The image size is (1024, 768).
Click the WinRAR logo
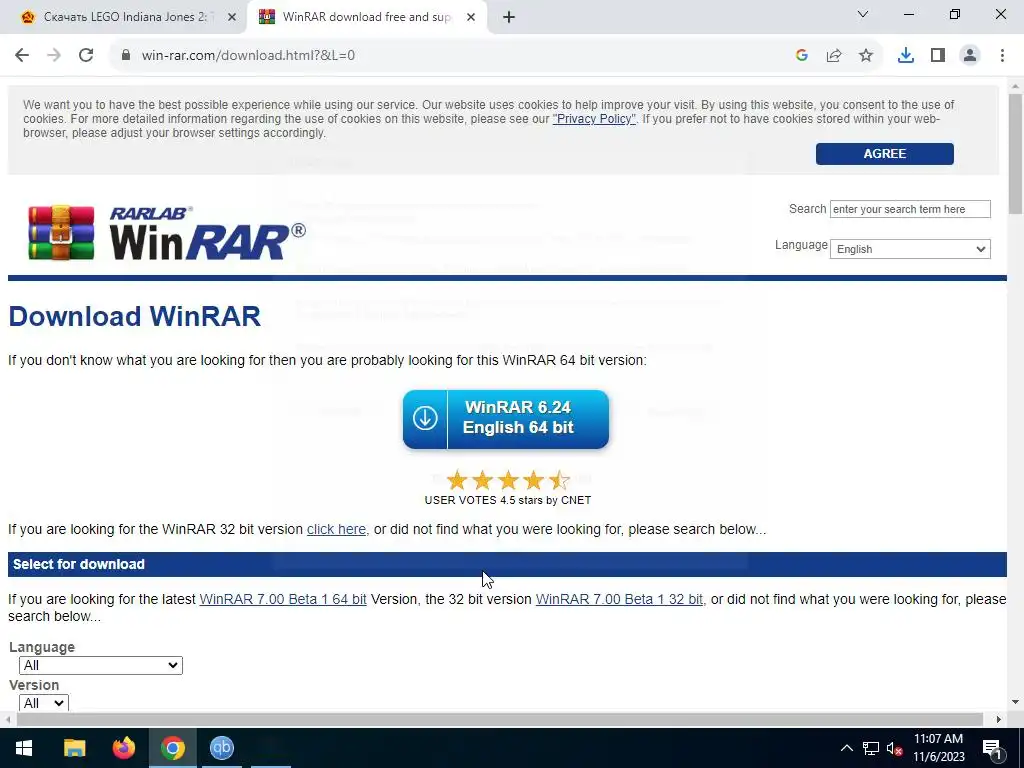point(167,233)
